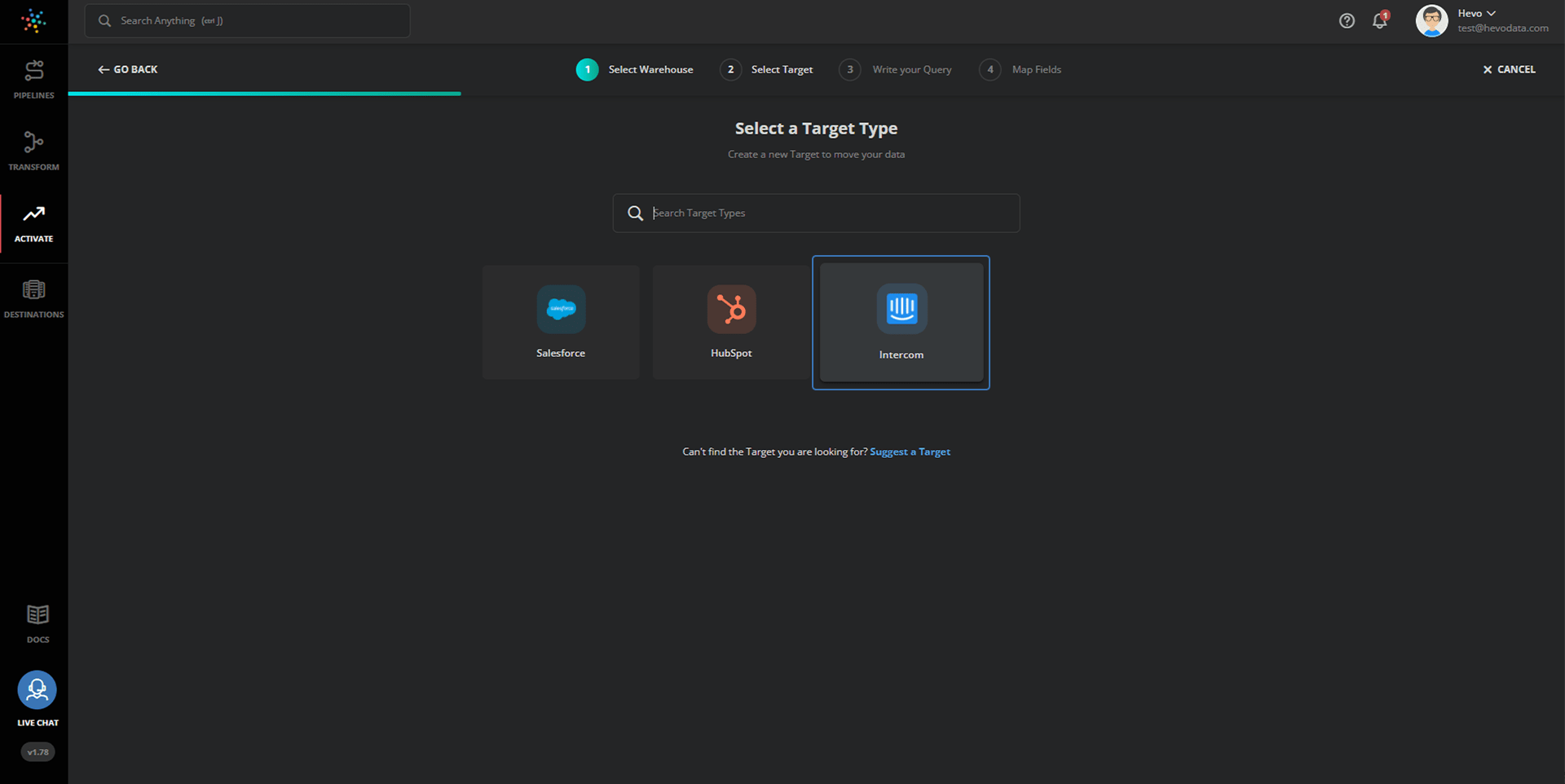Viewport: 1565px width, 784px height.
Task: Go to Transform in the sidebar
Action: coord(33,151)
